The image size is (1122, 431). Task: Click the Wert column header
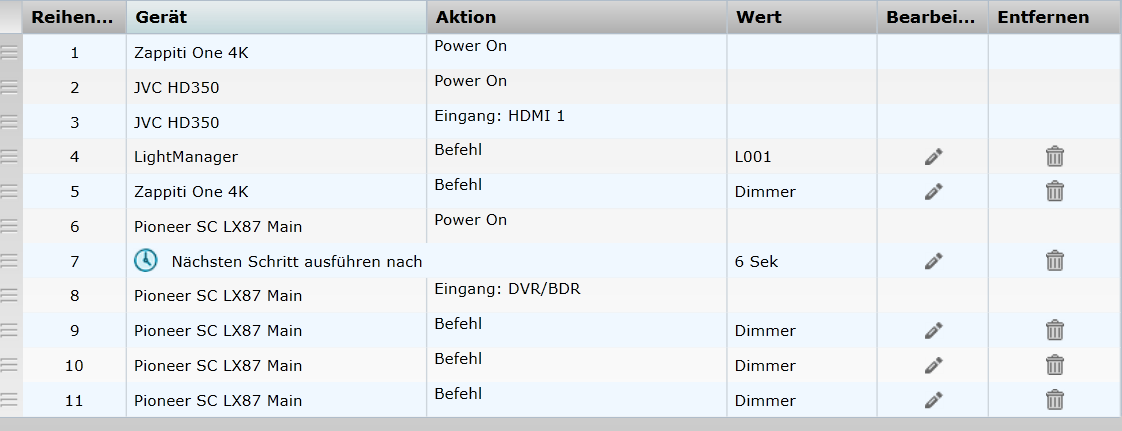pos(802,17)
